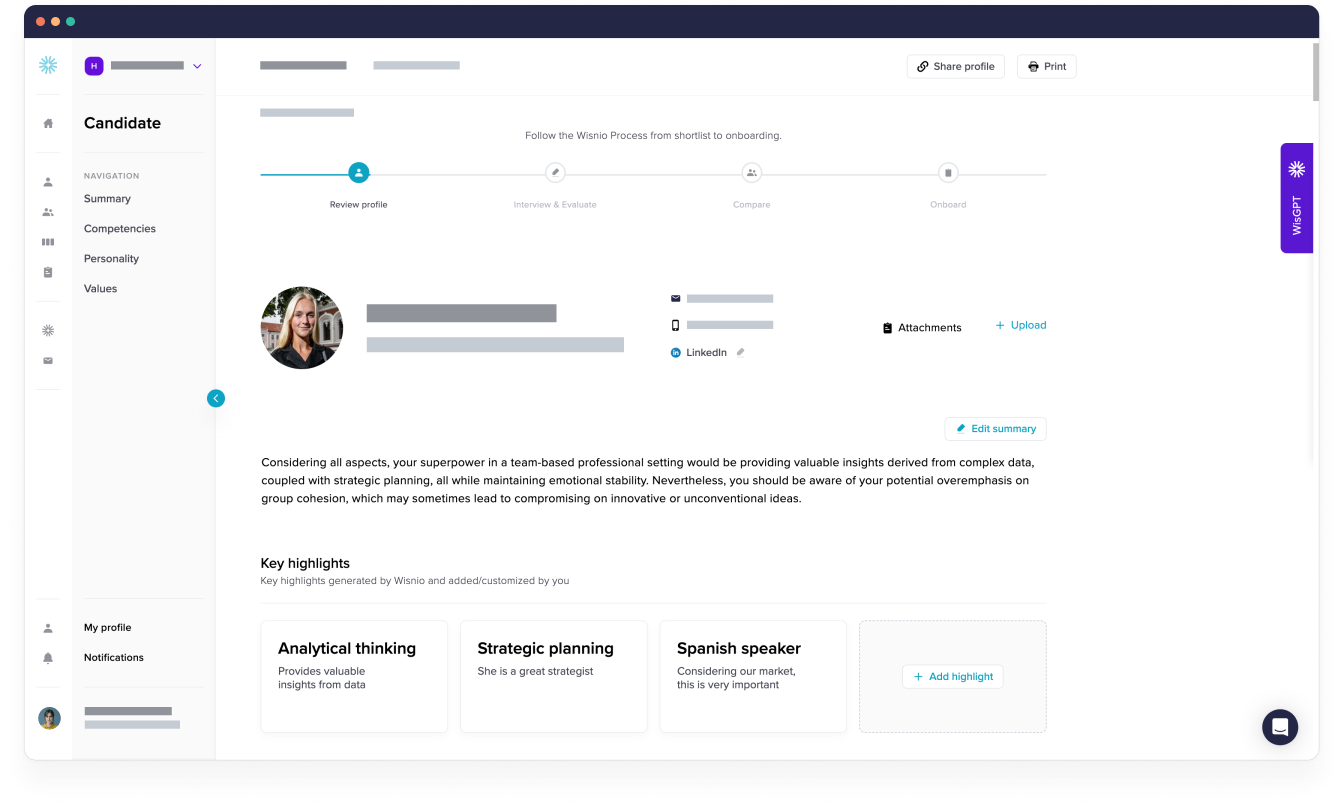Click the Edit summary button
1344x807 pixels.
click(x=995, y=428)
